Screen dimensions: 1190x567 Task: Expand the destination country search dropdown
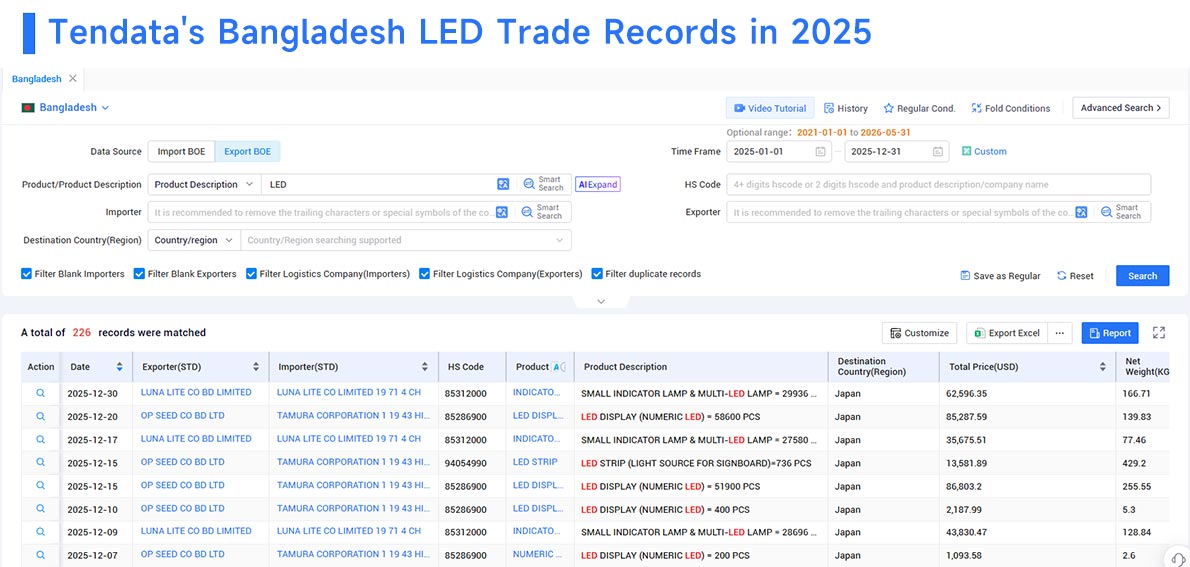[559, 240]
